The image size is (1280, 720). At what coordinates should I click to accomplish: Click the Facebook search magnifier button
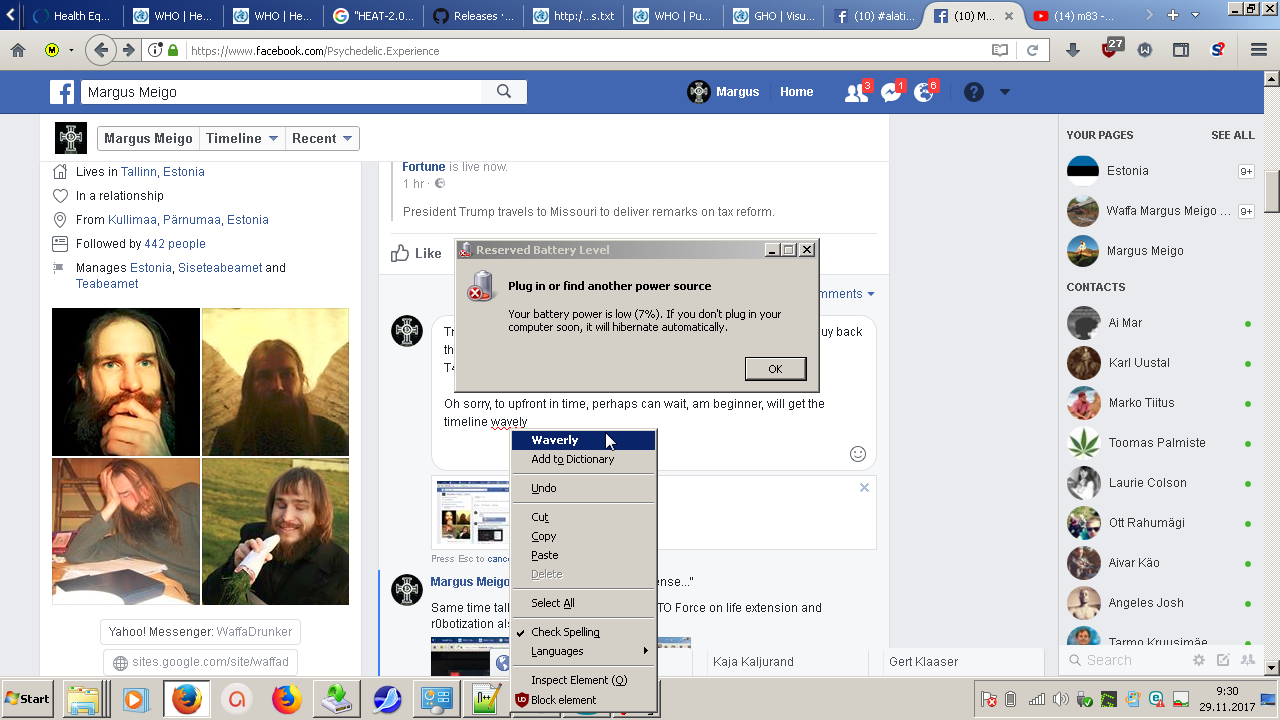(504, 92)
